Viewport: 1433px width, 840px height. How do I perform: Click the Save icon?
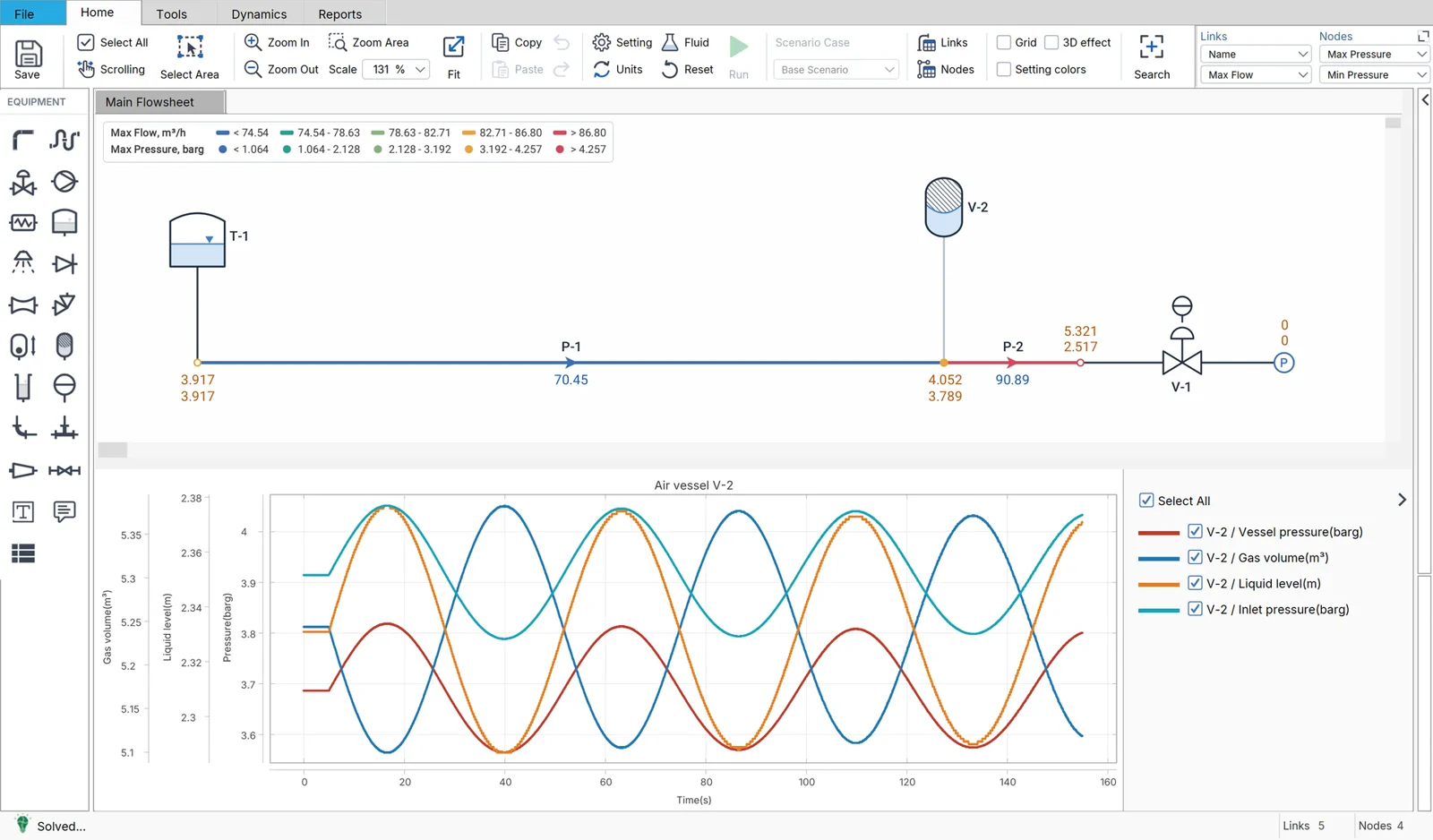(x=28, y=54)
